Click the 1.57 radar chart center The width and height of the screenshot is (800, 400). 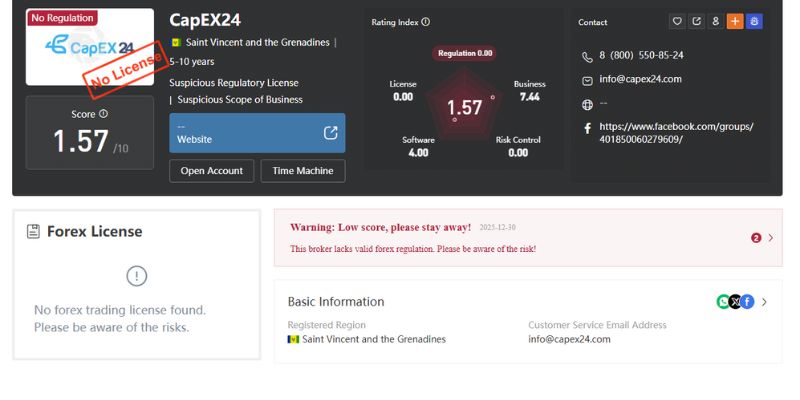click(464, 108)
